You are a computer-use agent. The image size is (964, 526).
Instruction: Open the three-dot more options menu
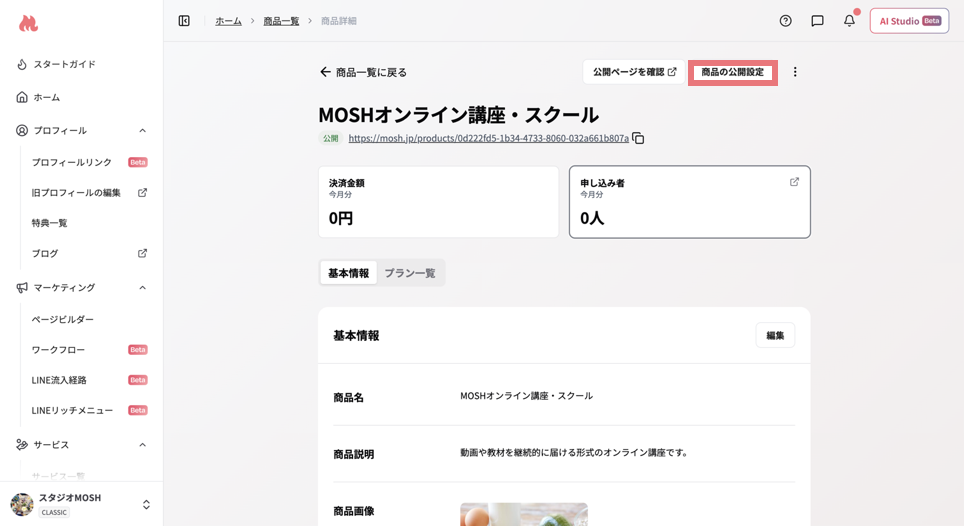click(x=795, y=72)
